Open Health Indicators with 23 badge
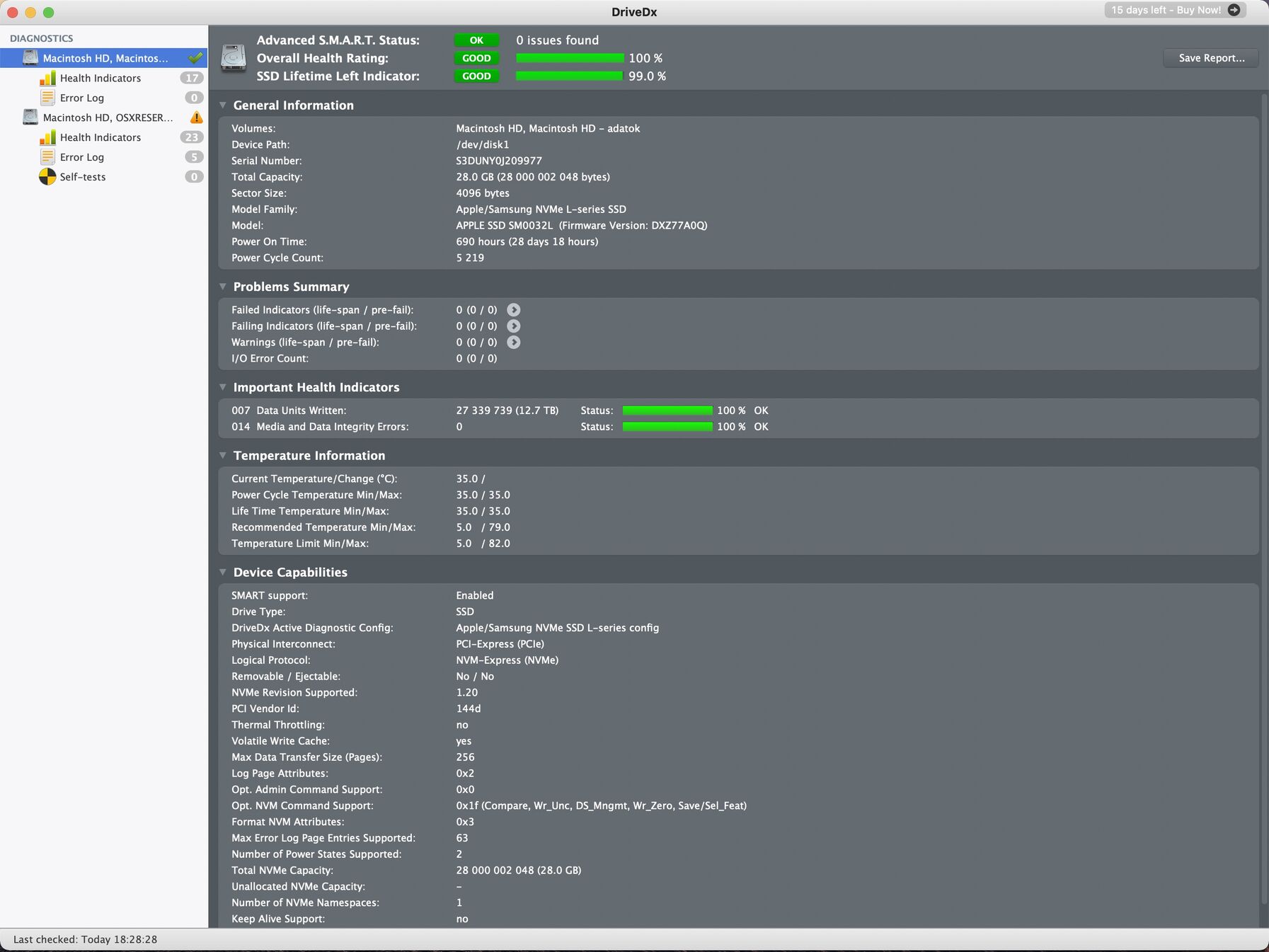The width and height of the screenshot is (1269, 952). (x=100, y=137)
